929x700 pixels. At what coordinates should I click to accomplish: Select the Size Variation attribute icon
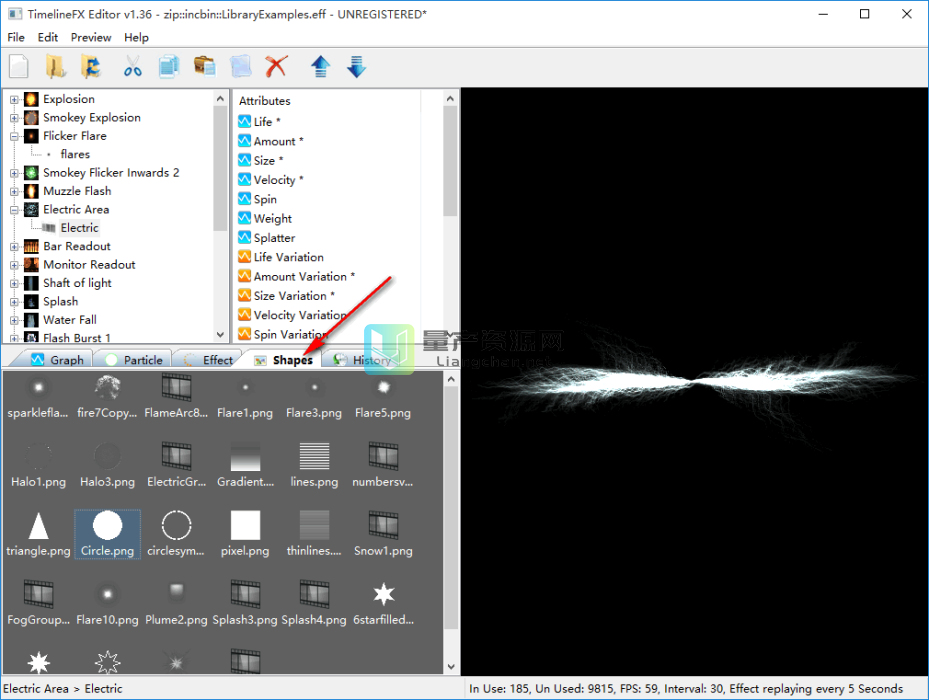[245, 295]
